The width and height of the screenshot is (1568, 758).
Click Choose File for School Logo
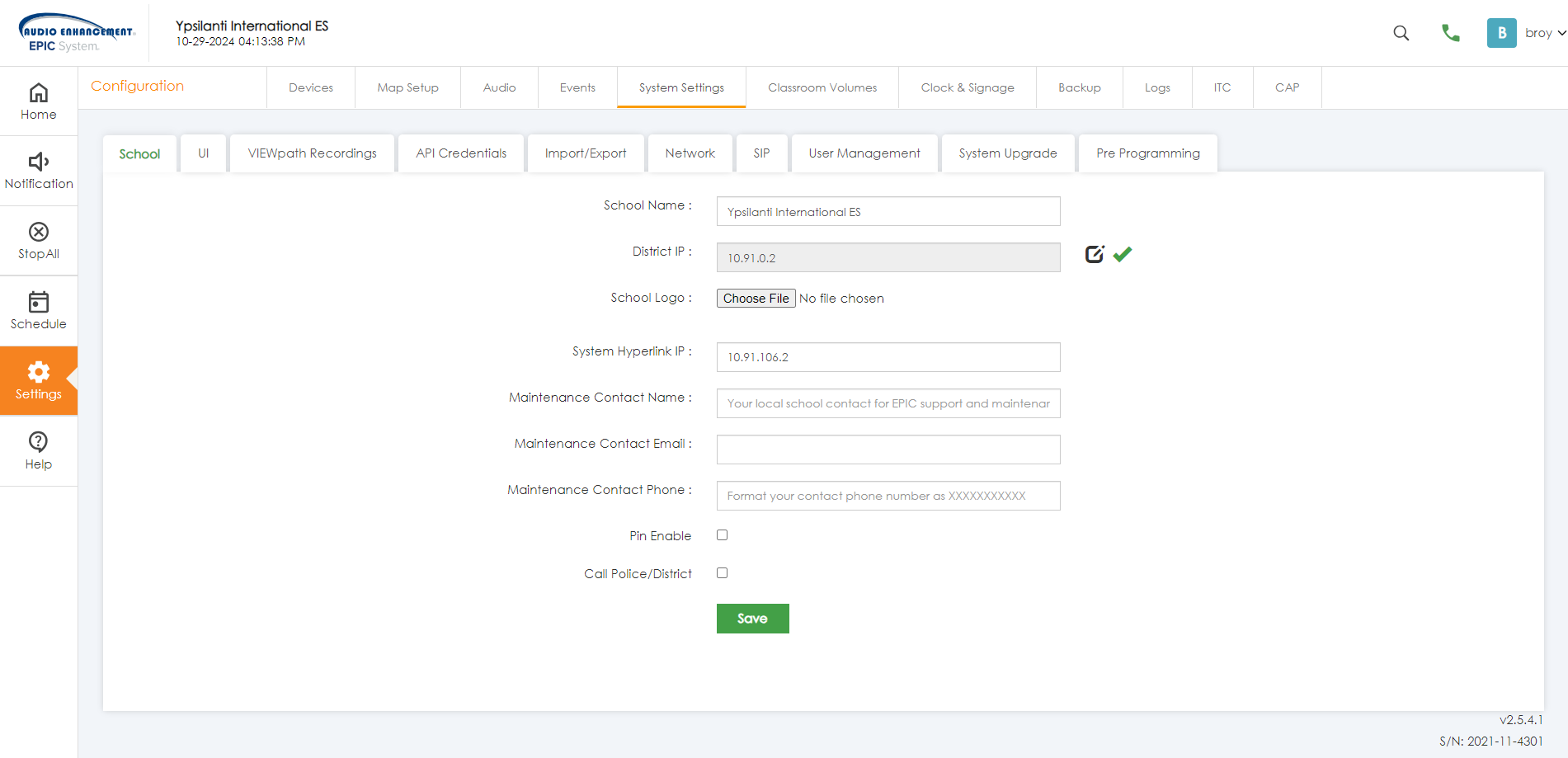[x=756, y=299]
